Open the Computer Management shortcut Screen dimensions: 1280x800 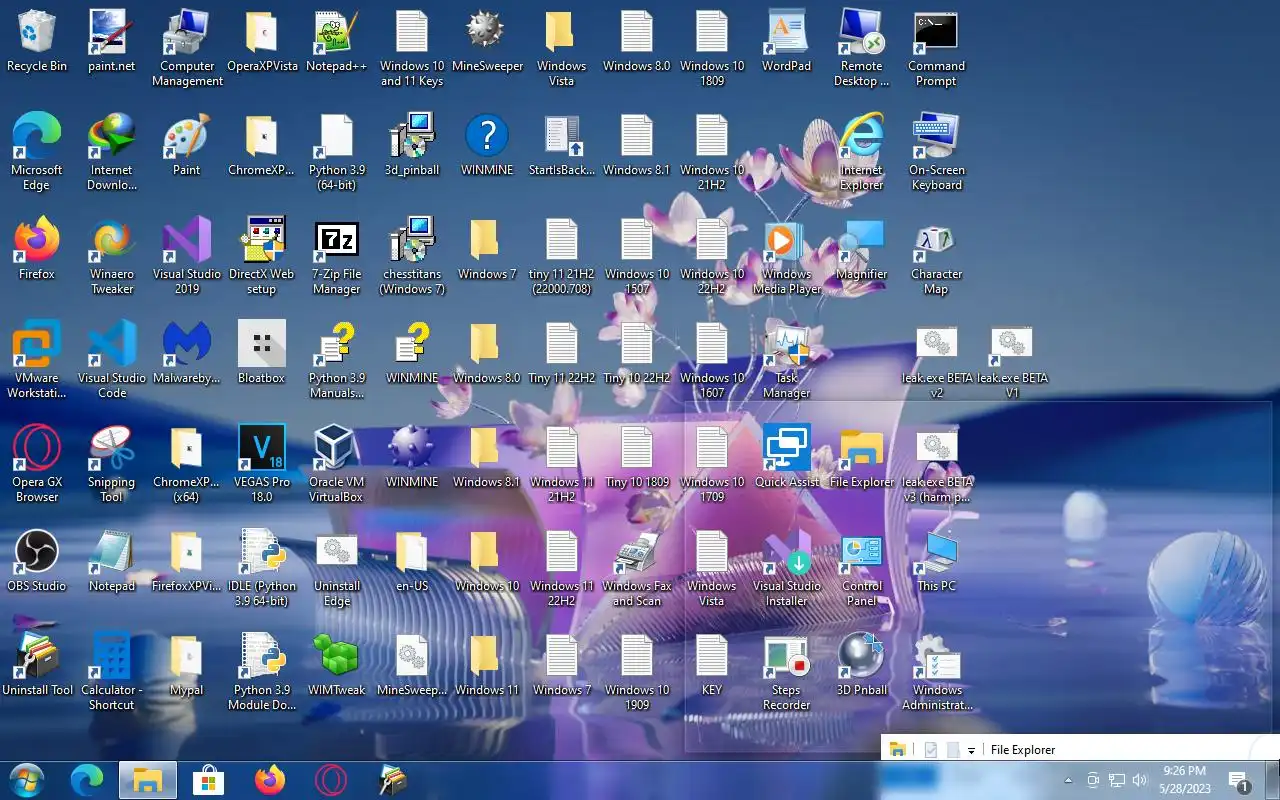[x=187, y=49]
